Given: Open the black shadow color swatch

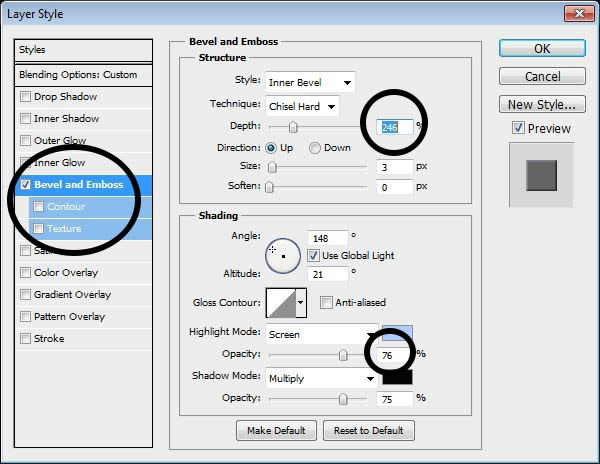Looking at the screenshot, I should (x=398, y=377).
